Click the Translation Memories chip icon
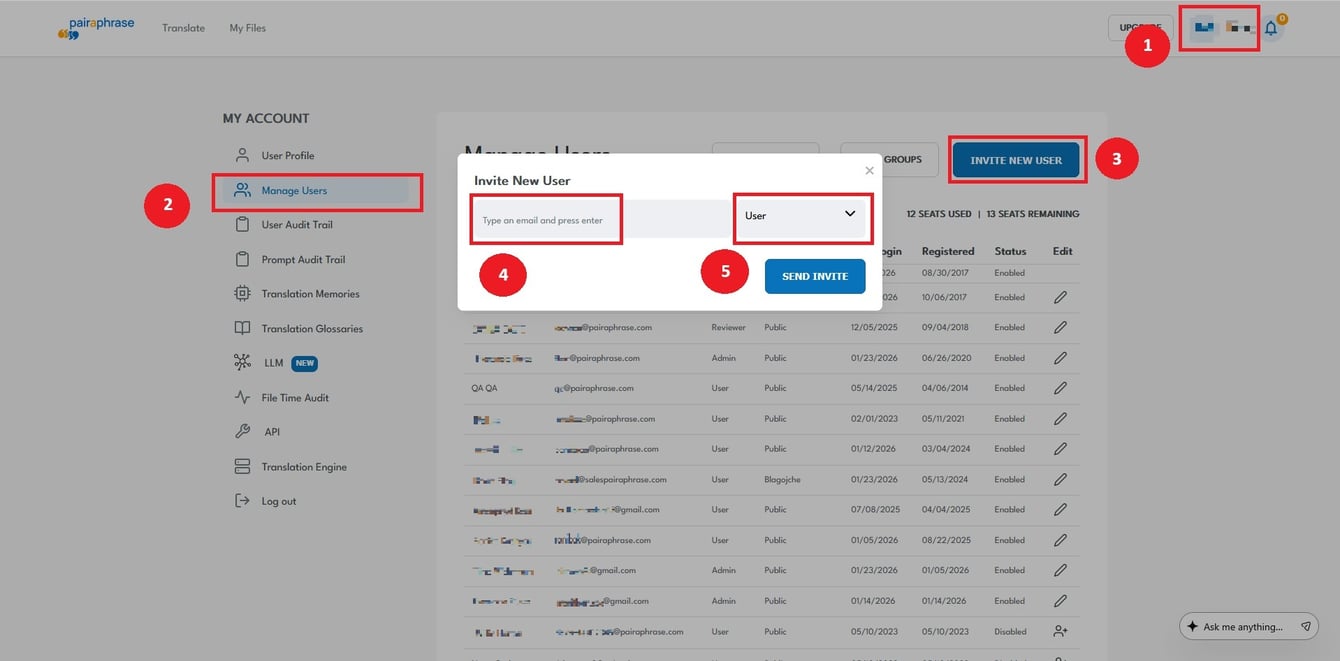 tap(242, 294)
